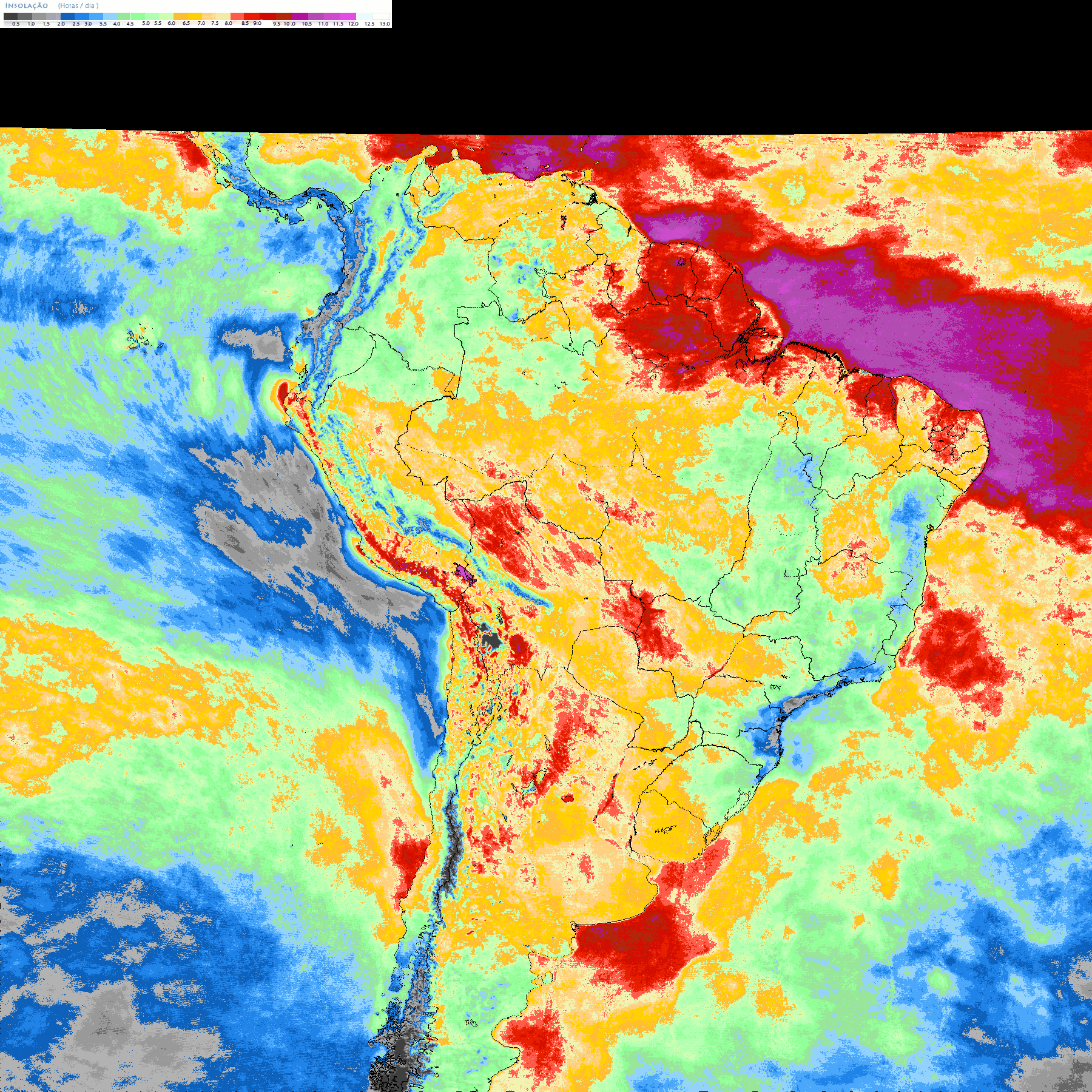Select the 6.5 legend value label
Viewport: 1092px width, 1092px height.
(x=186, y=23)
